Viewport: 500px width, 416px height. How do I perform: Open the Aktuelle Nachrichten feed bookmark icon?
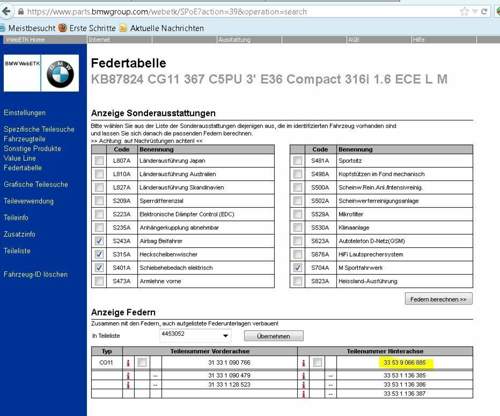pos(123,28)
